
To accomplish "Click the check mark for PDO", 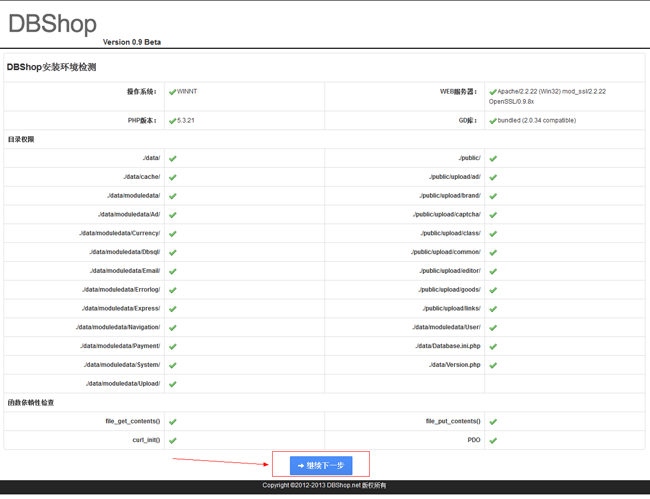I will pyautogui.click(x=493, y=441).
